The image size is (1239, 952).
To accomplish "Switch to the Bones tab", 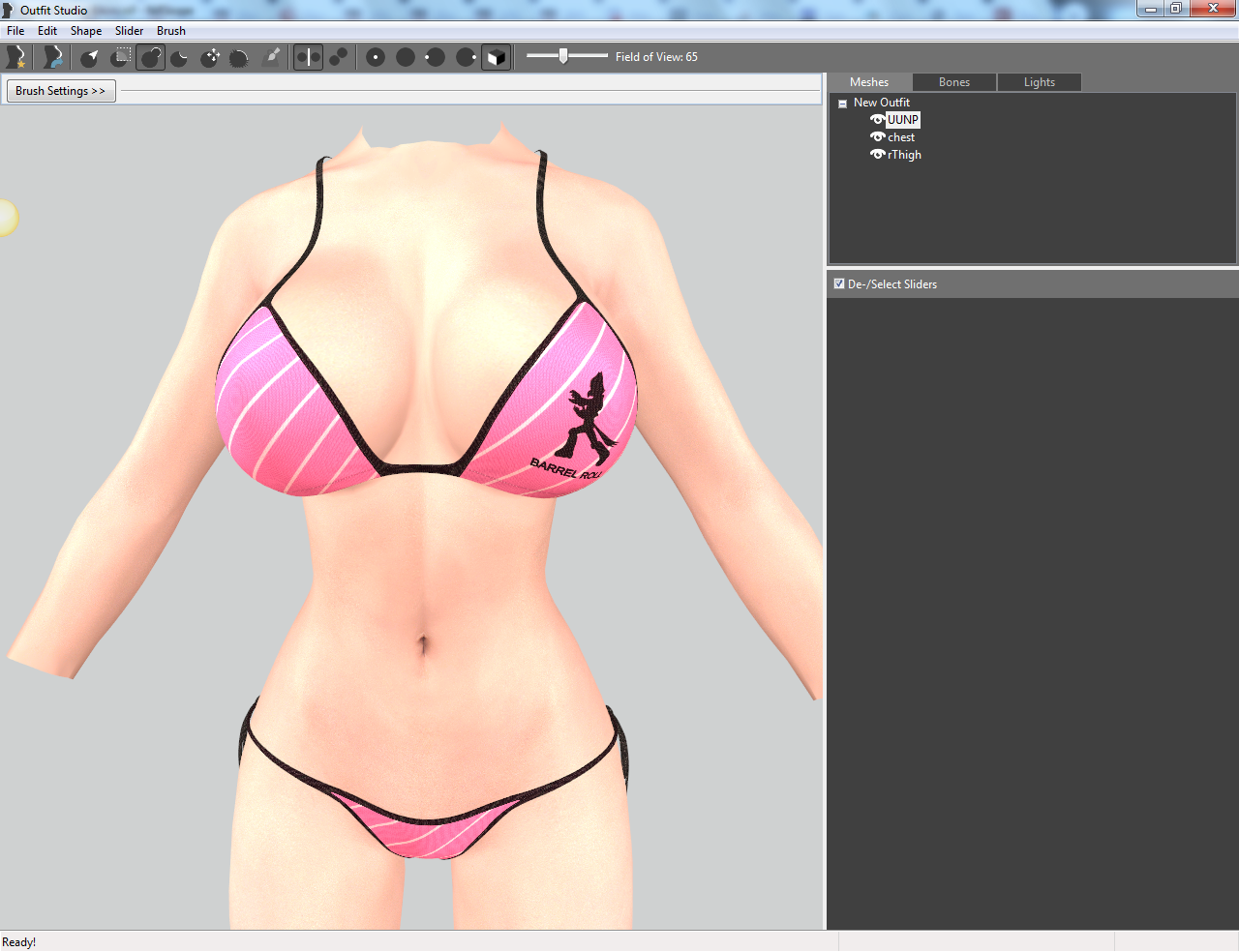I will point(954,82).
